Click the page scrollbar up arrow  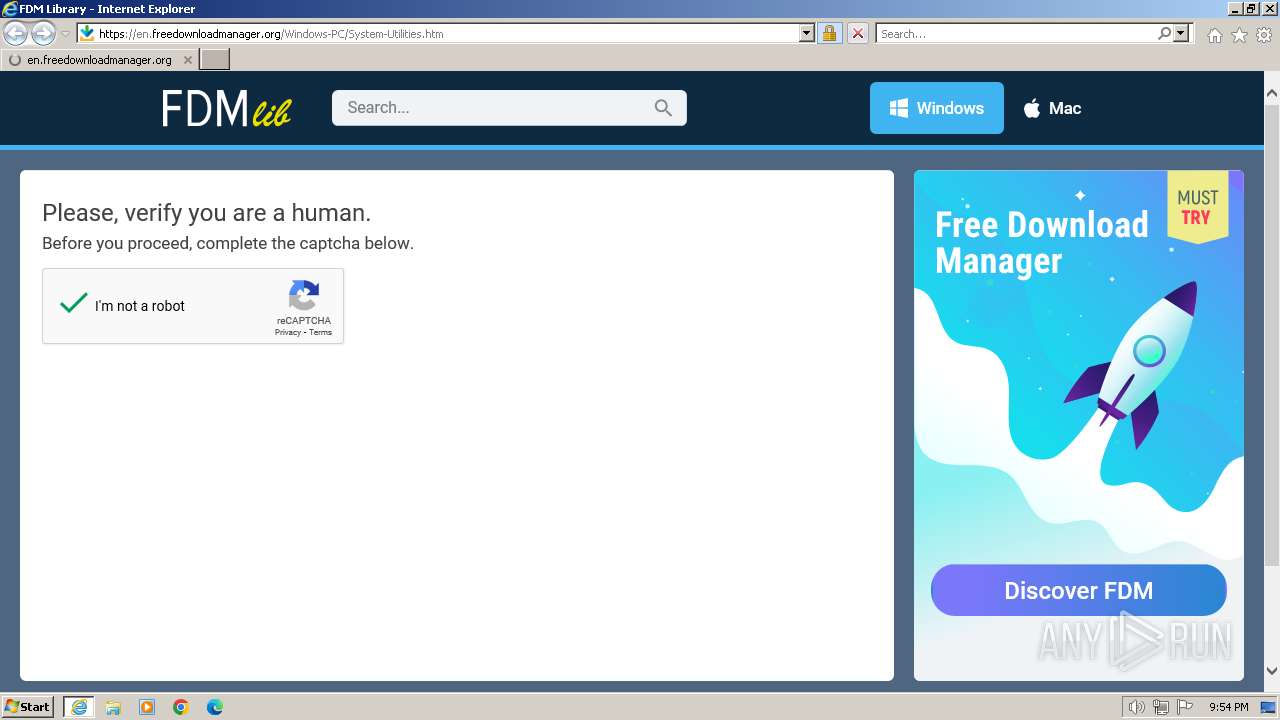point(1272,93)
